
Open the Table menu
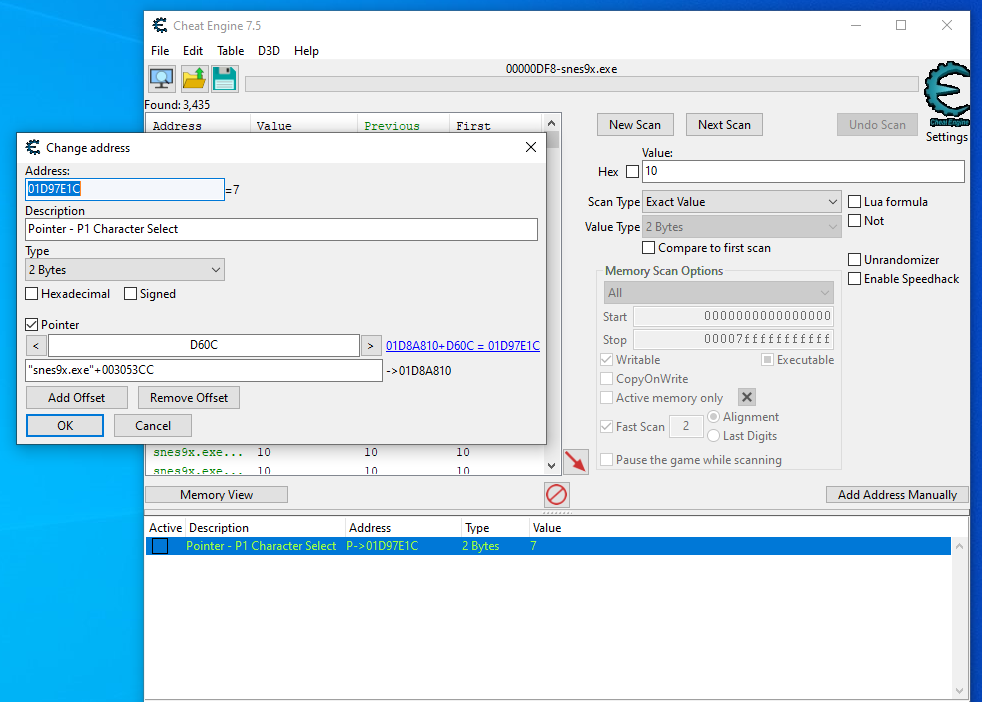pyautogui.click(x=230, y=51)
